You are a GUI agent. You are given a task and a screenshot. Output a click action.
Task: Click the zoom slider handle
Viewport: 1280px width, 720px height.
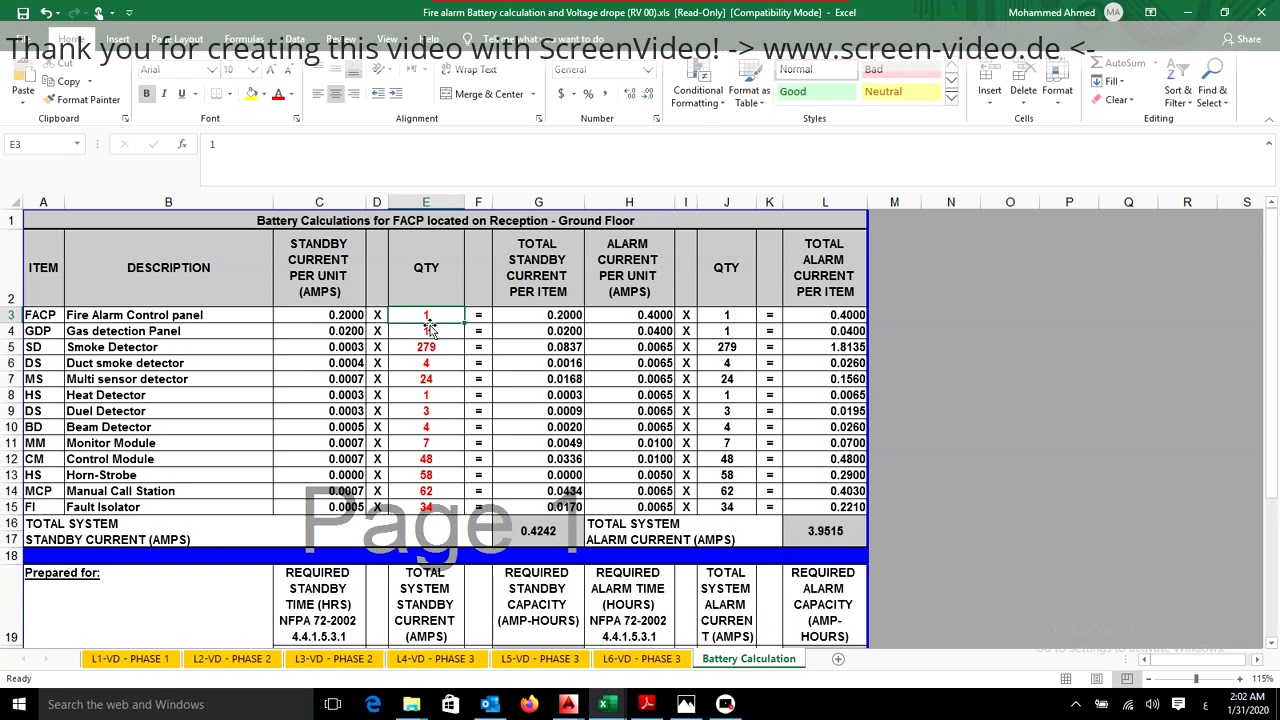point(1196,679)
